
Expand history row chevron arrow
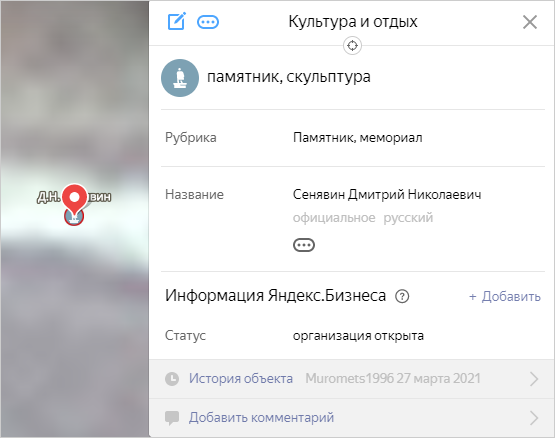534,379
